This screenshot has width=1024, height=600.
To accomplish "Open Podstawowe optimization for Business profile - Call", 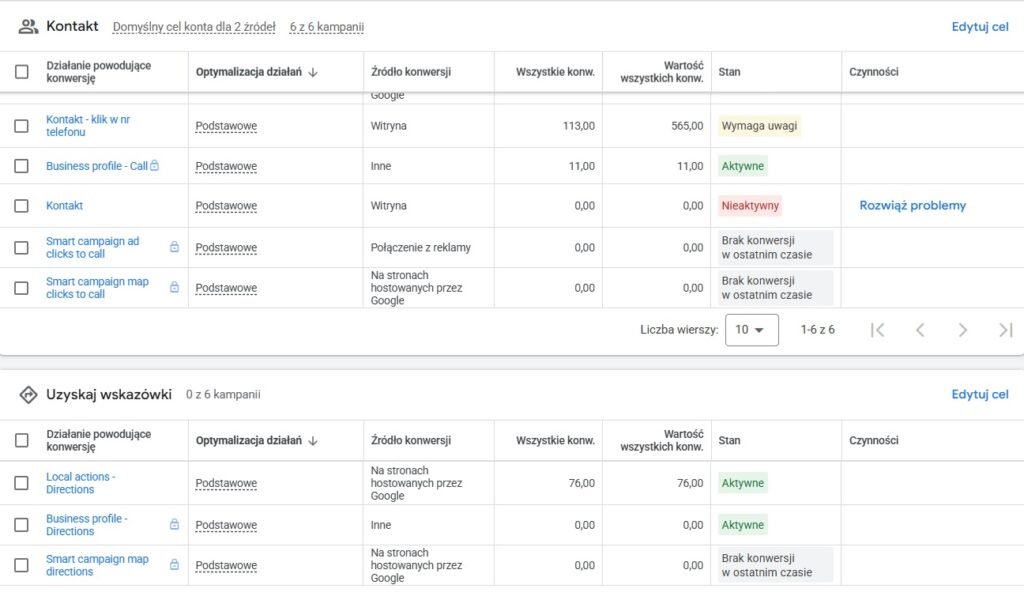I will click(226, 167).
